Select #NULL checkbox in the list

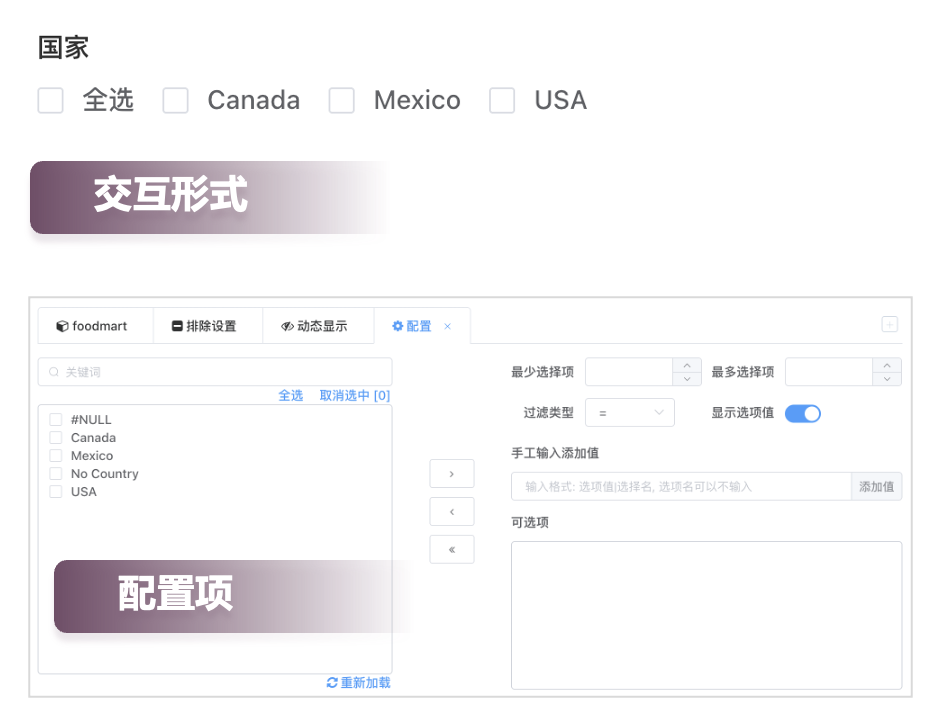point(56,419)
